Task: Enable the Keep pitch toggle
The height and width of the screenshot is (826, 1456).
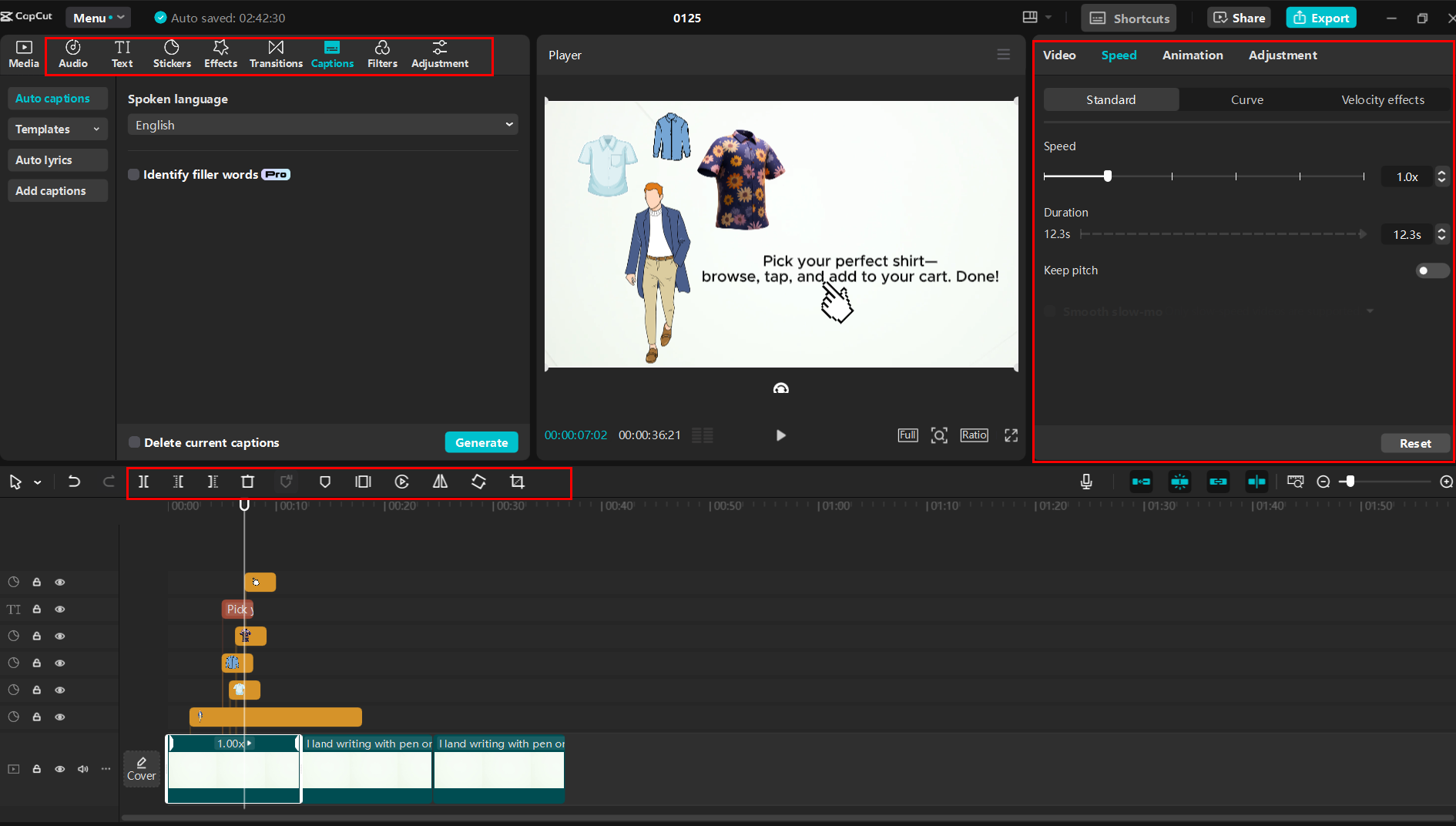Action: (x=1431, y=270)
